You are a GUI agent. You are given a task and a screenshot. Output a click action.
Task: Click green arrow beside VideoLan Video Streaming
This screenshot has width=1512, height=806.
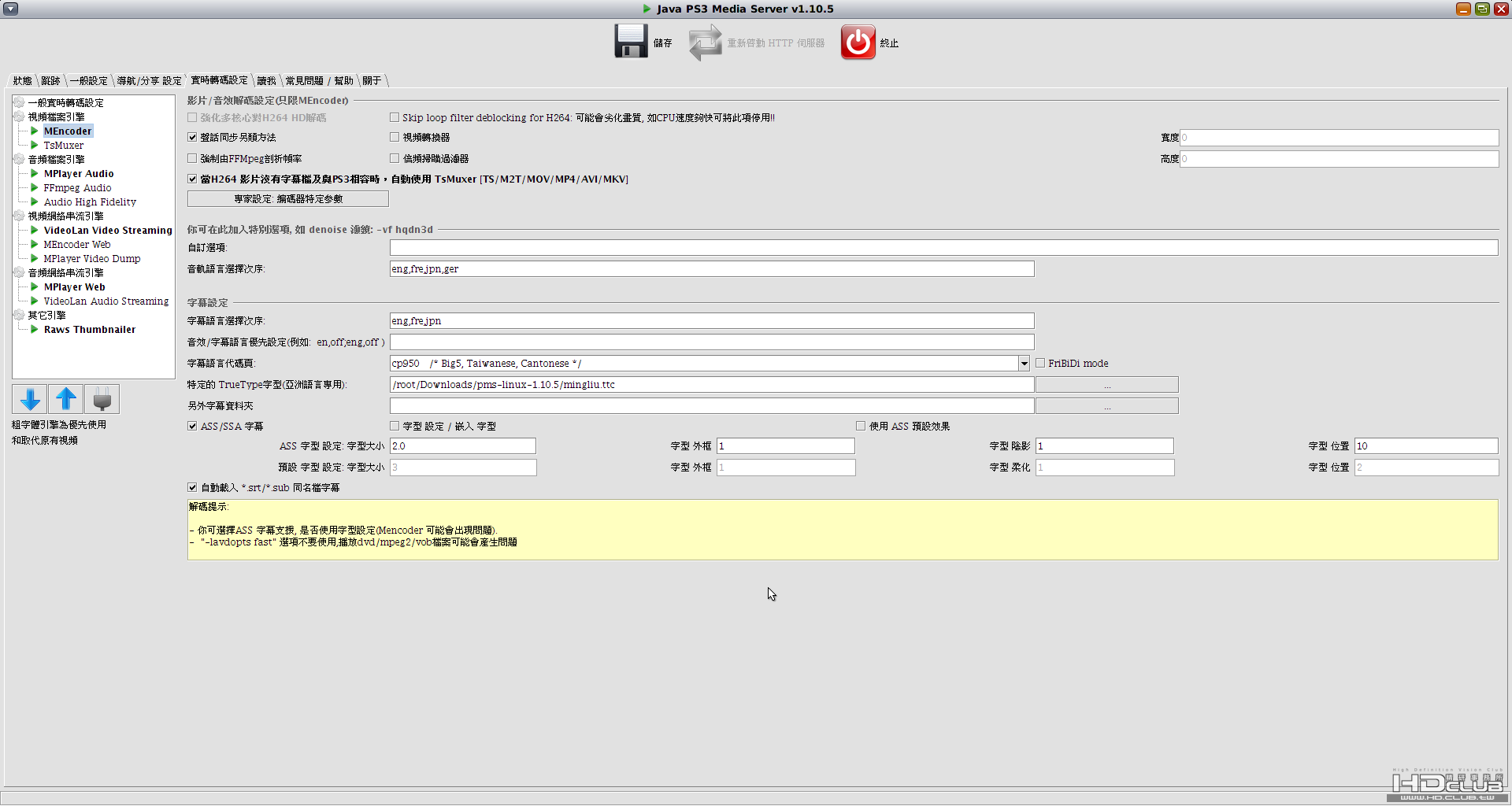35,230
